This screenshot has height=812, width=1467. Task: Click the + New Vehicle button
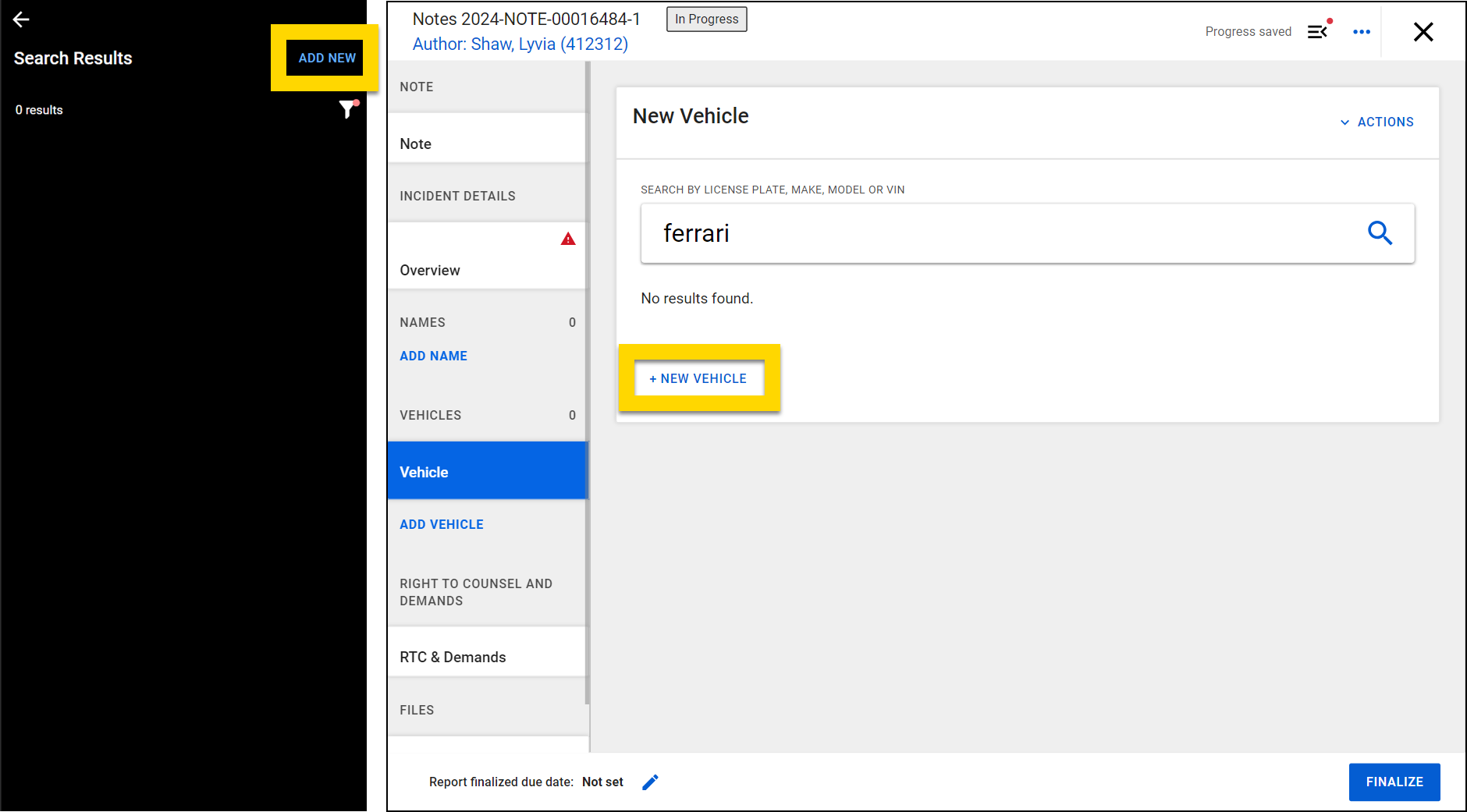(x=698, y=378)
